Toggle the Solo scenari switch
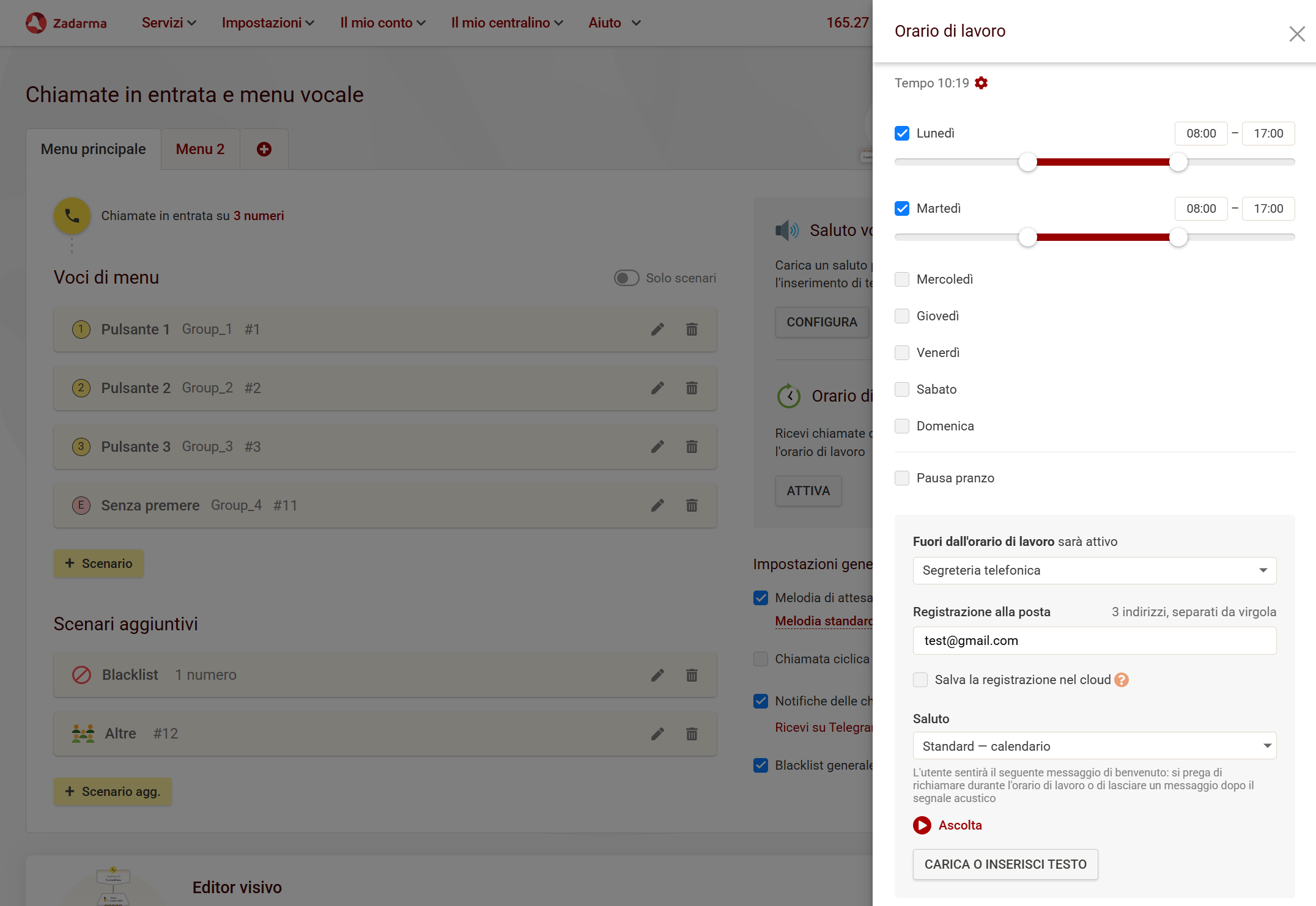 coord(626,278)
